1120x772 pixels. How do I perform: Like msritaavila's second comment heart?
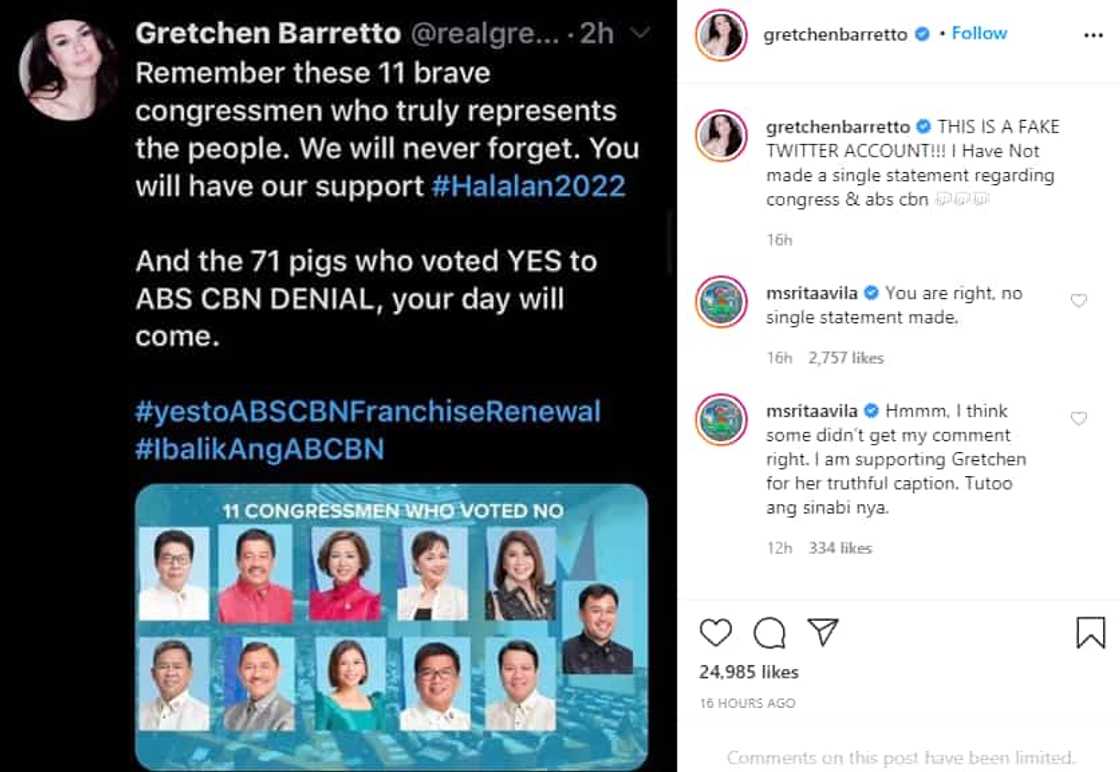point(1078,418)
